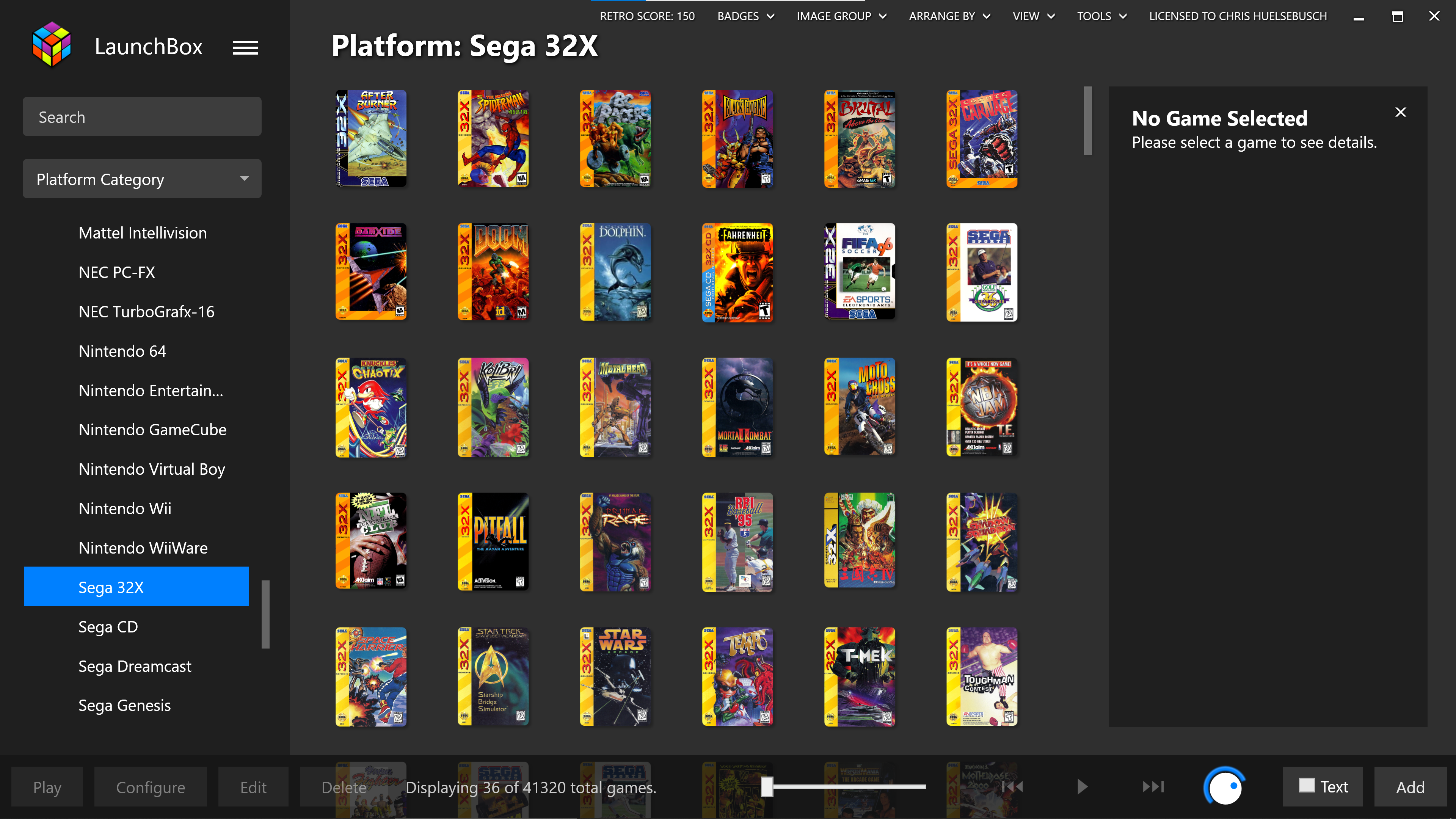1456x819 pixels.
Task: Expand the Arrange By menu
Action: [x=949, y=16]
